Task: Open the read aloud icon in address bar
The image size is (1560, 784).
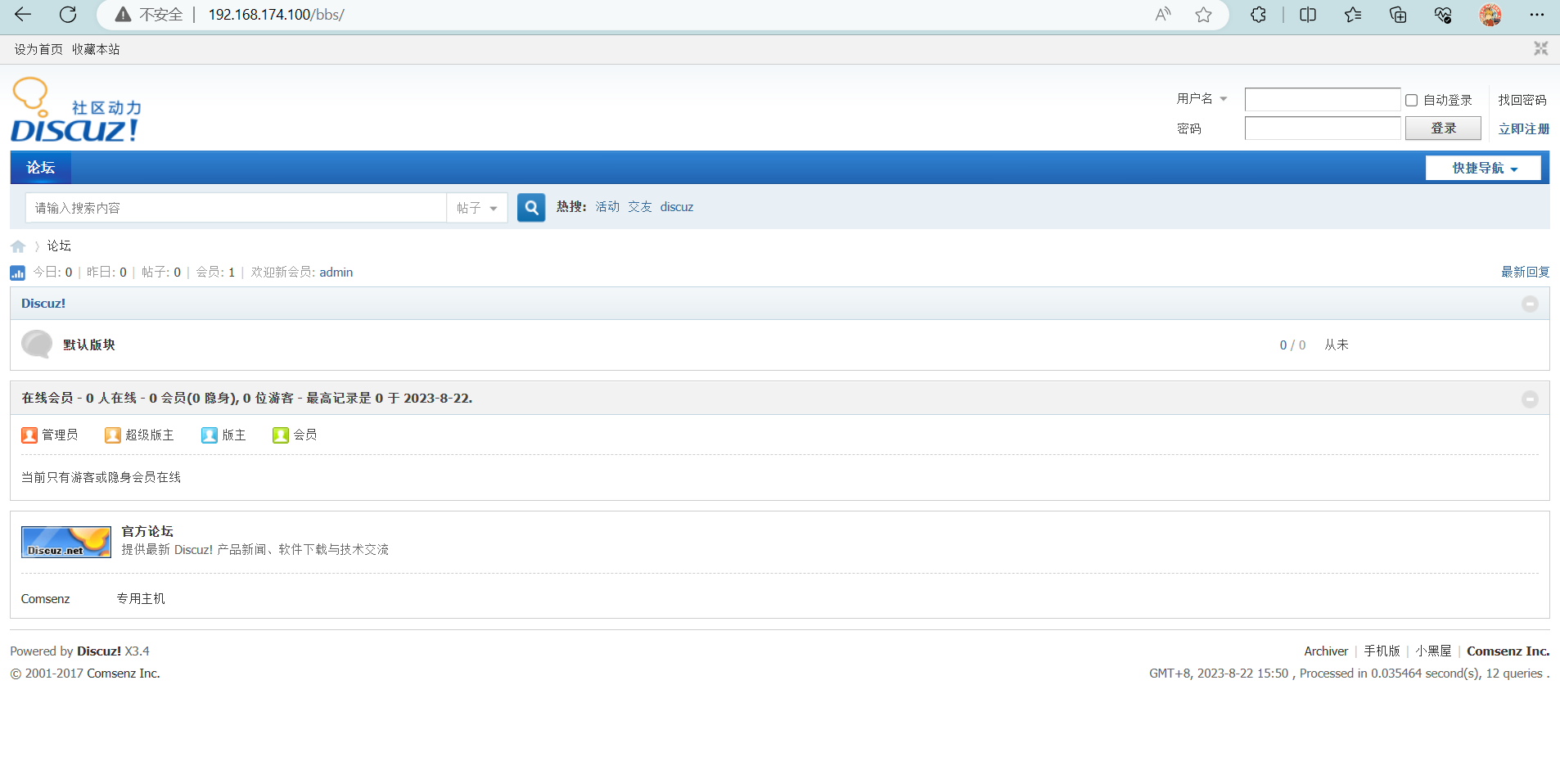Action: click(1163, 15)
